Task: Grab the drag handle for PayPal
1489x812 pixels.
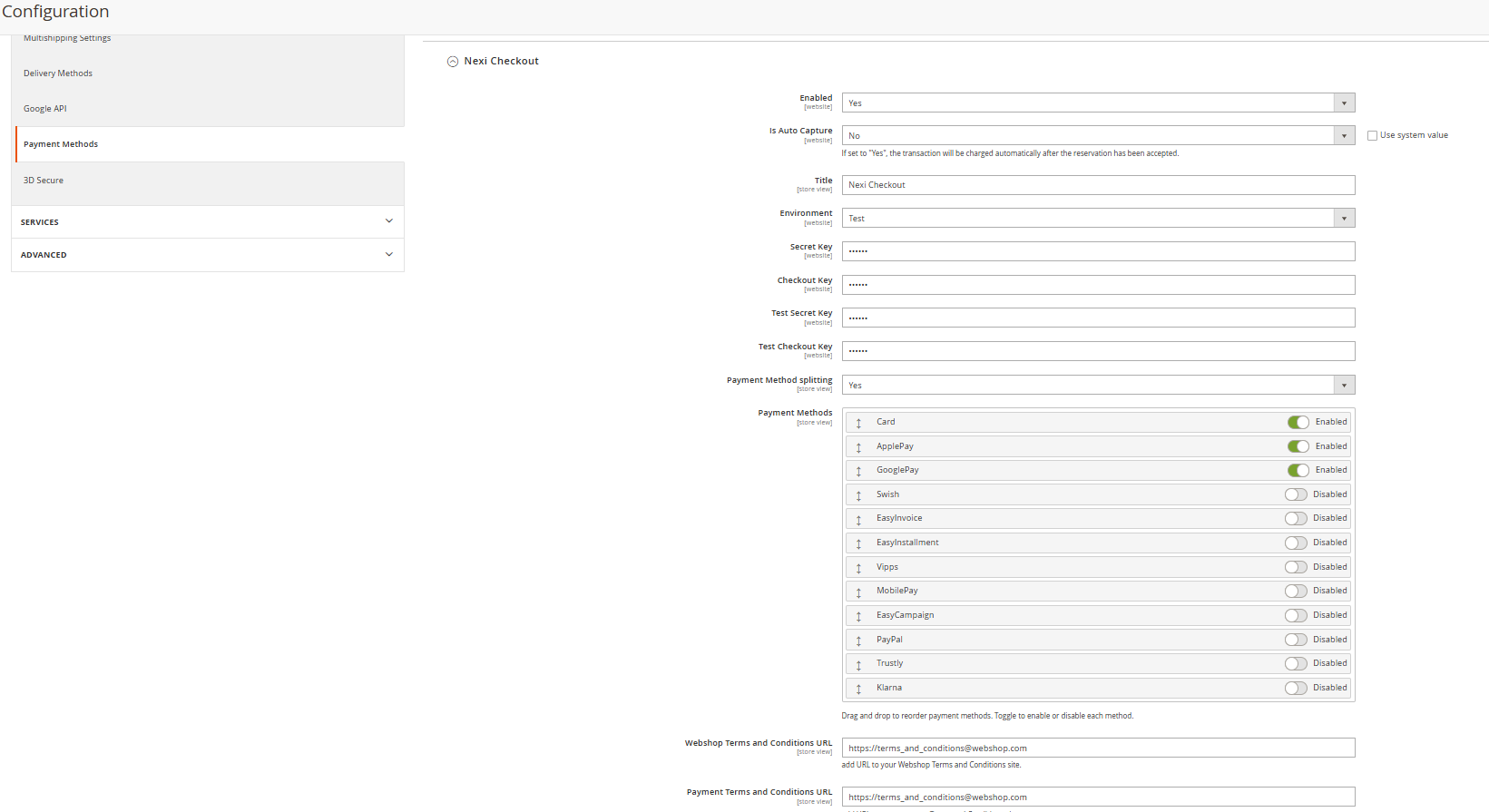Action: 858,641
